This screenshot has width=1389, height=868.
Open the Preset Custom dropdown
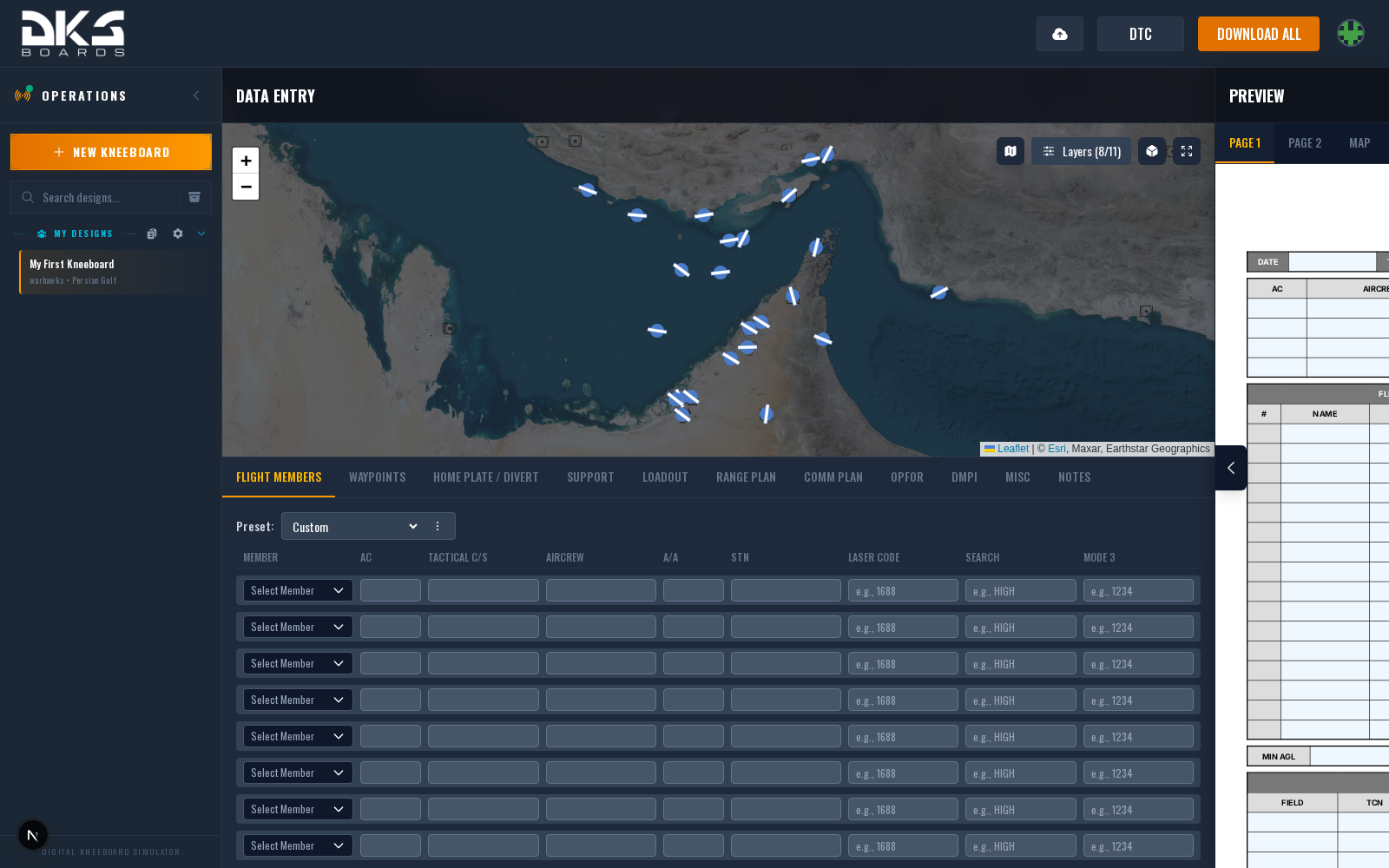[x=354, y=526]
